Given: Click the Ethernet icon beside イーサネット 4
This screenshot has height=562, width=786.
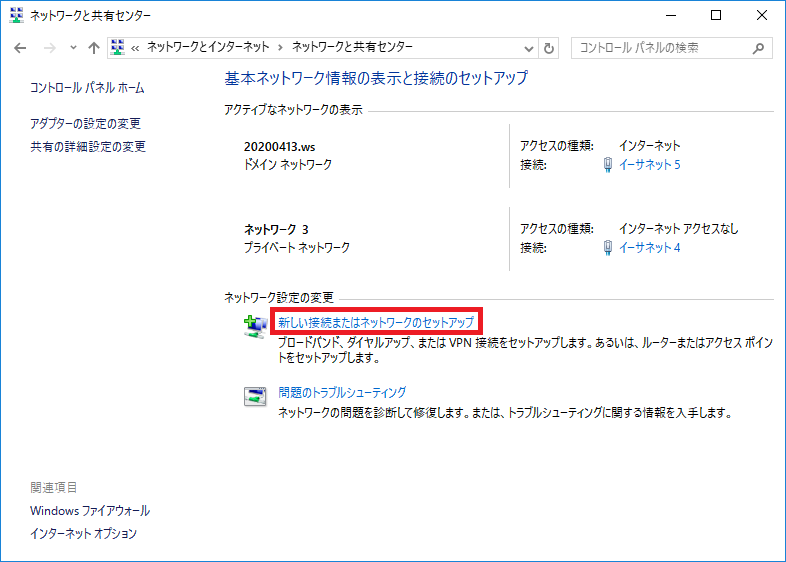Looking at the screenshot, I should coord(608,247).
